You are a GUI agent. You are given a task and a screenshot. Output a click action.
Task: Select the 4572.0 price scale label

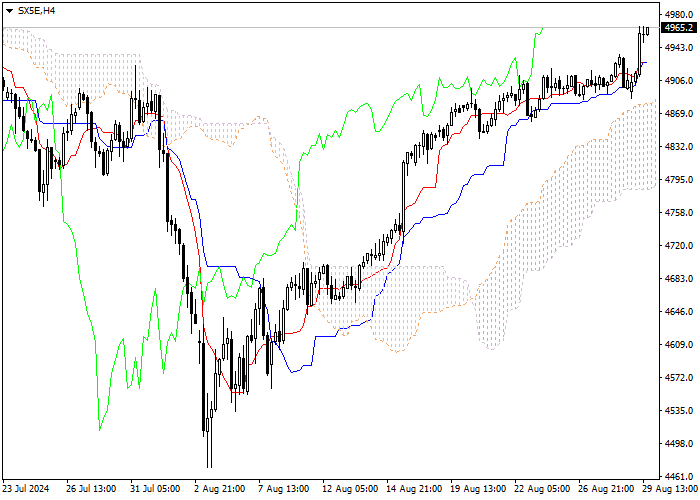(x=679, y=377)
